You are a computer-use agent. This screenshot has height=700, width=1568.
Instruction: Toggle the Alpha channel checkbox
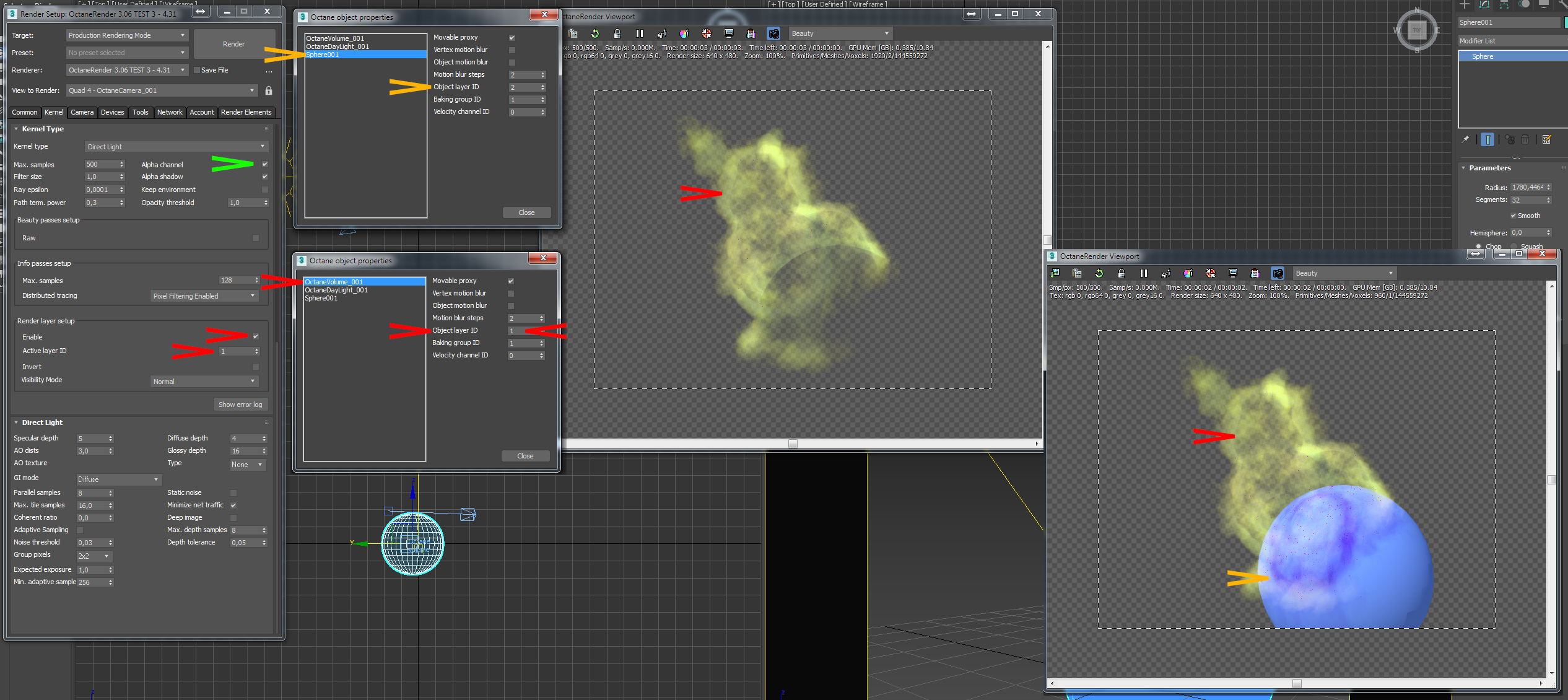(265, 164)
